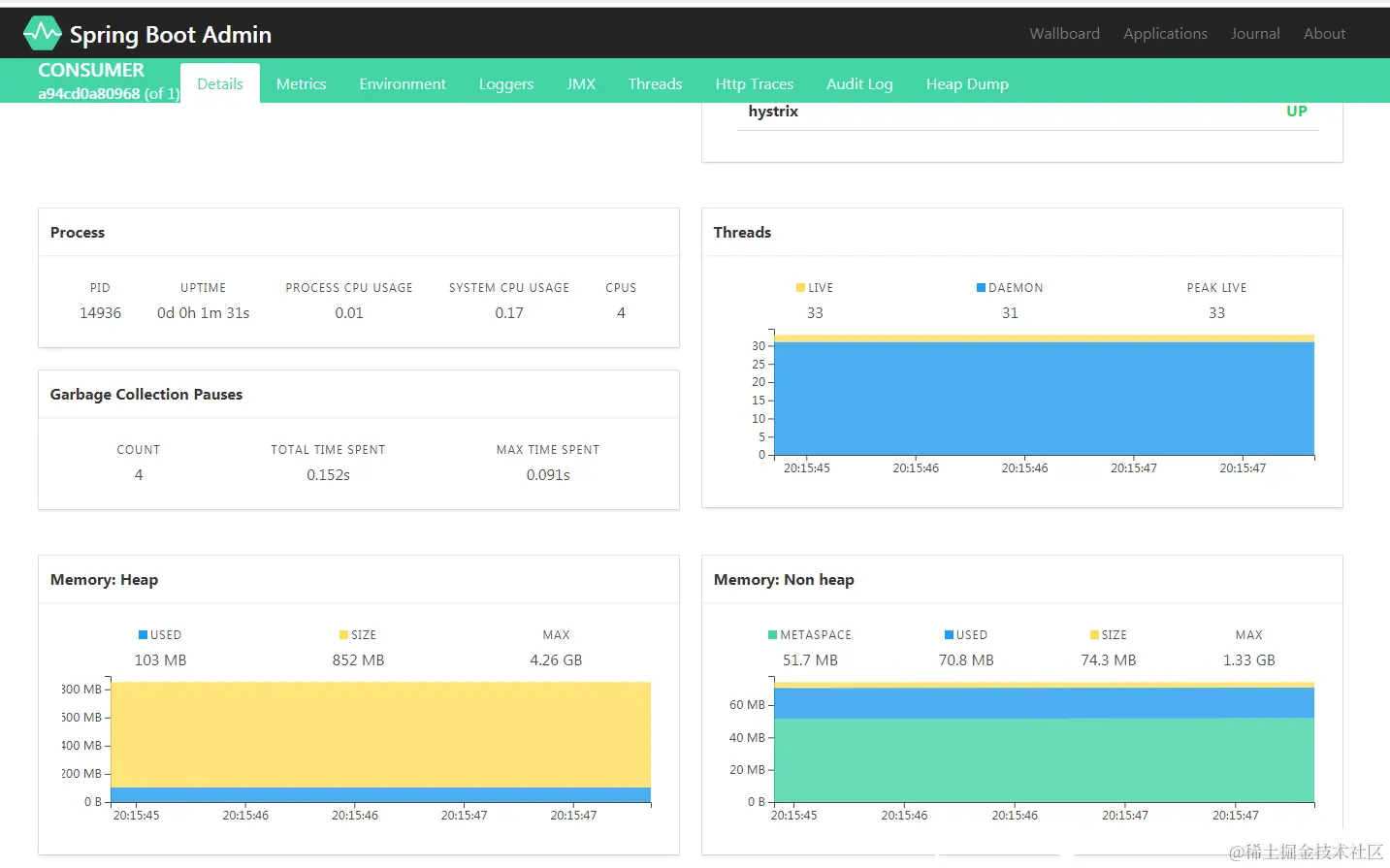Click process CPU usage value 0.01

[349, 313]
